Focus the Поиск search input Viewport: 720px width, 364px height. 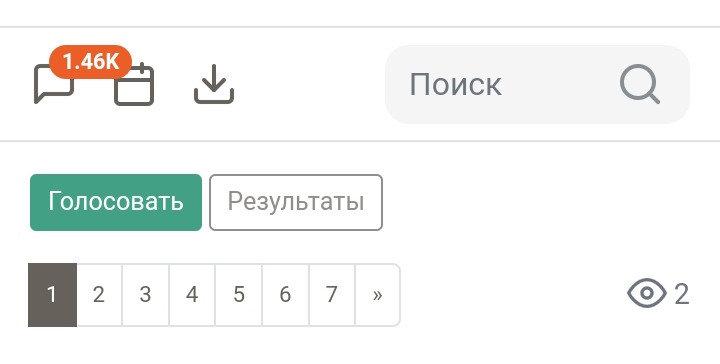coord(537,84)
